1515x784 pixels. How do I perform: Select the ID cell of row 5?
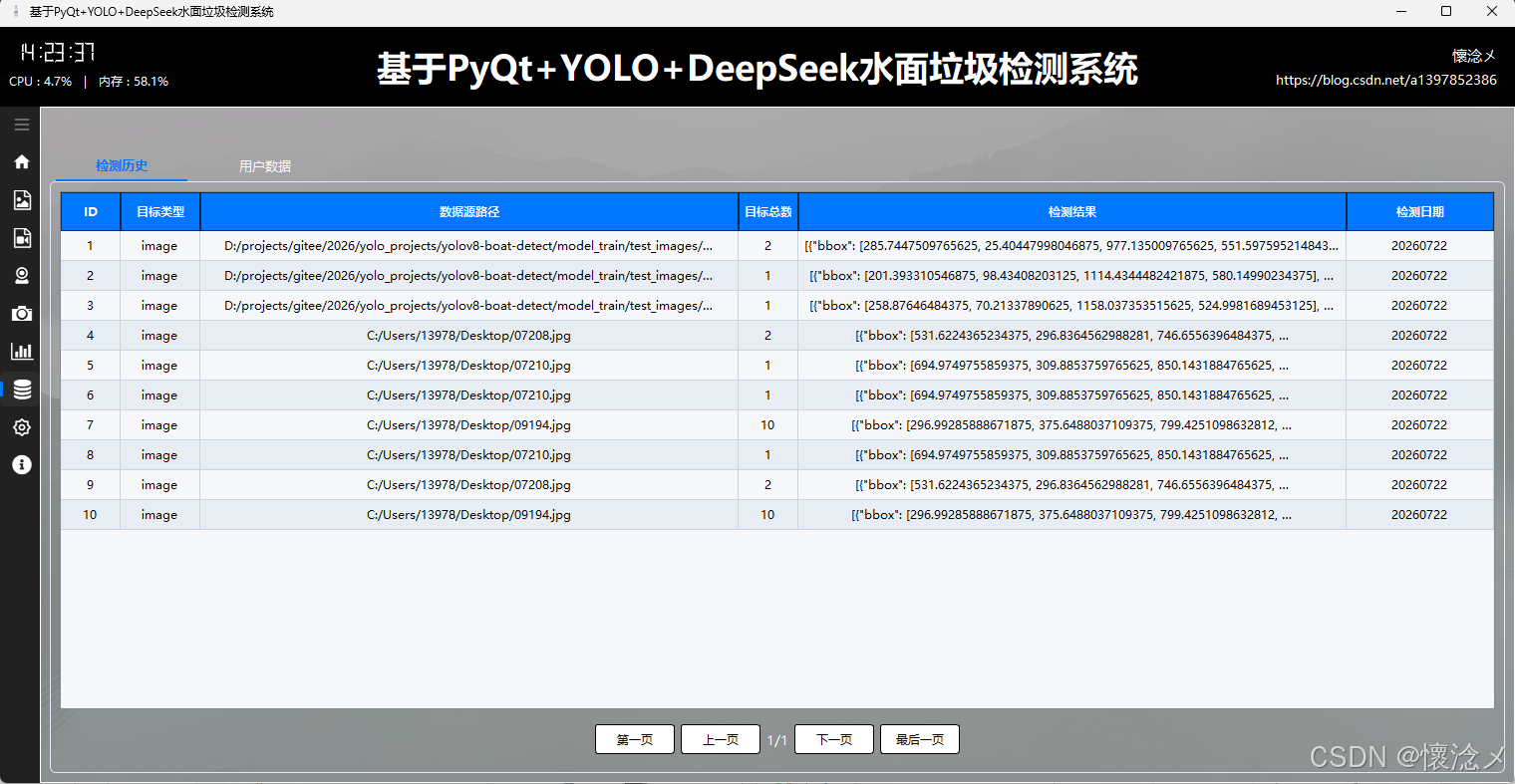91,366
